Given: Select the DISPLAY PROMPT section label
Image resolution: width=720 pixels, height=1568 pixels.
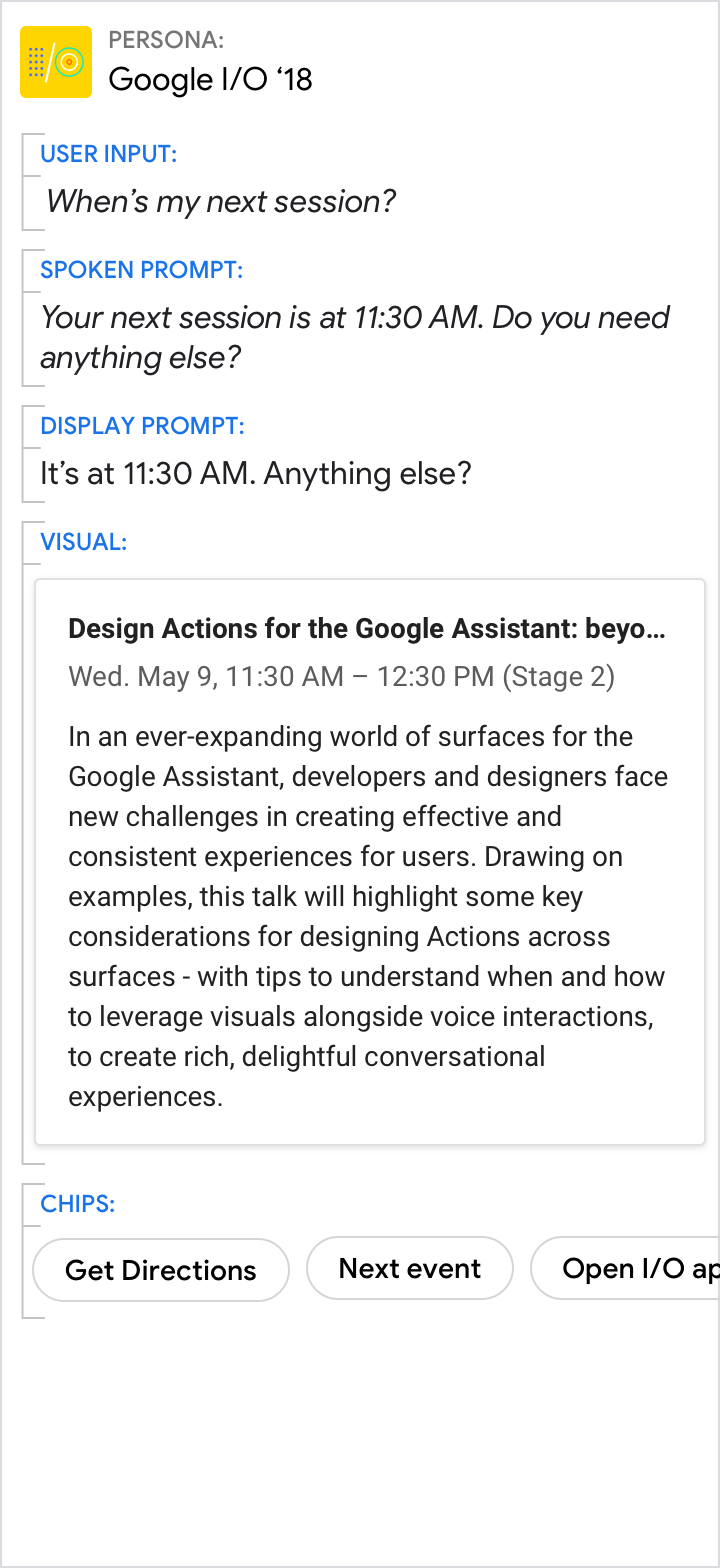Looking at the screenshot, I should 142,426.
